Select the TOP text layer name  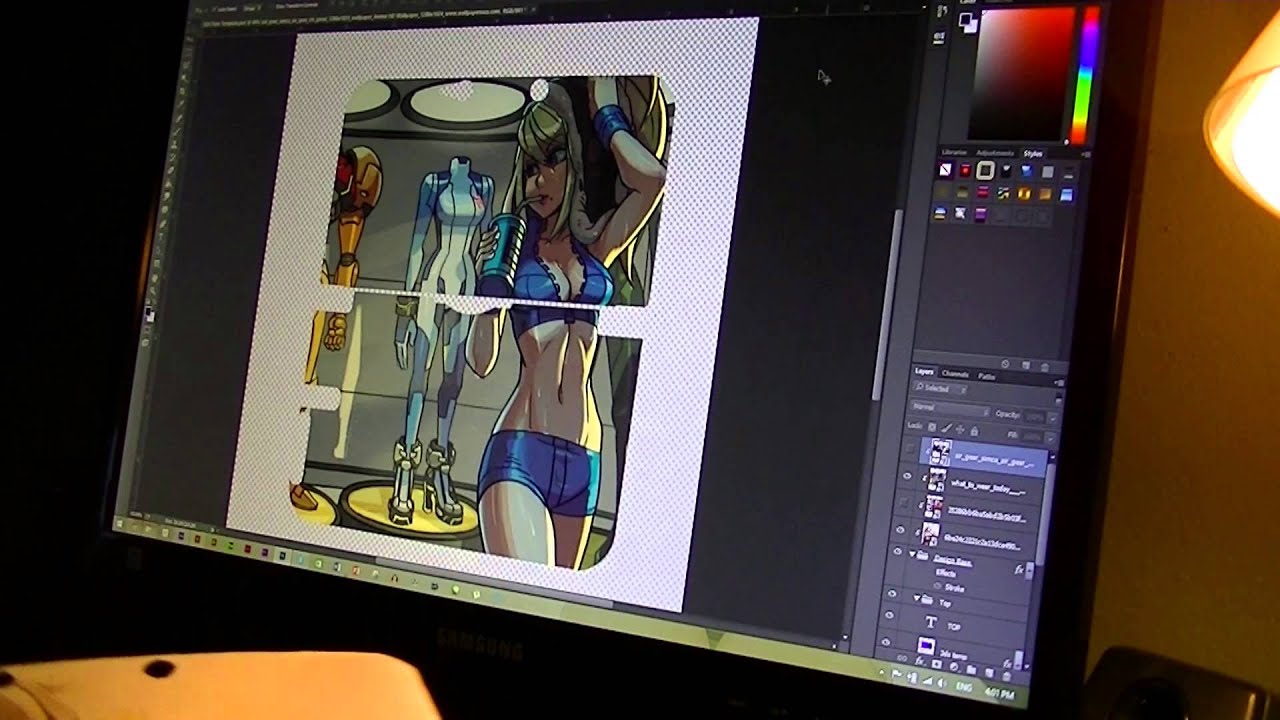[x=953, y=626]
